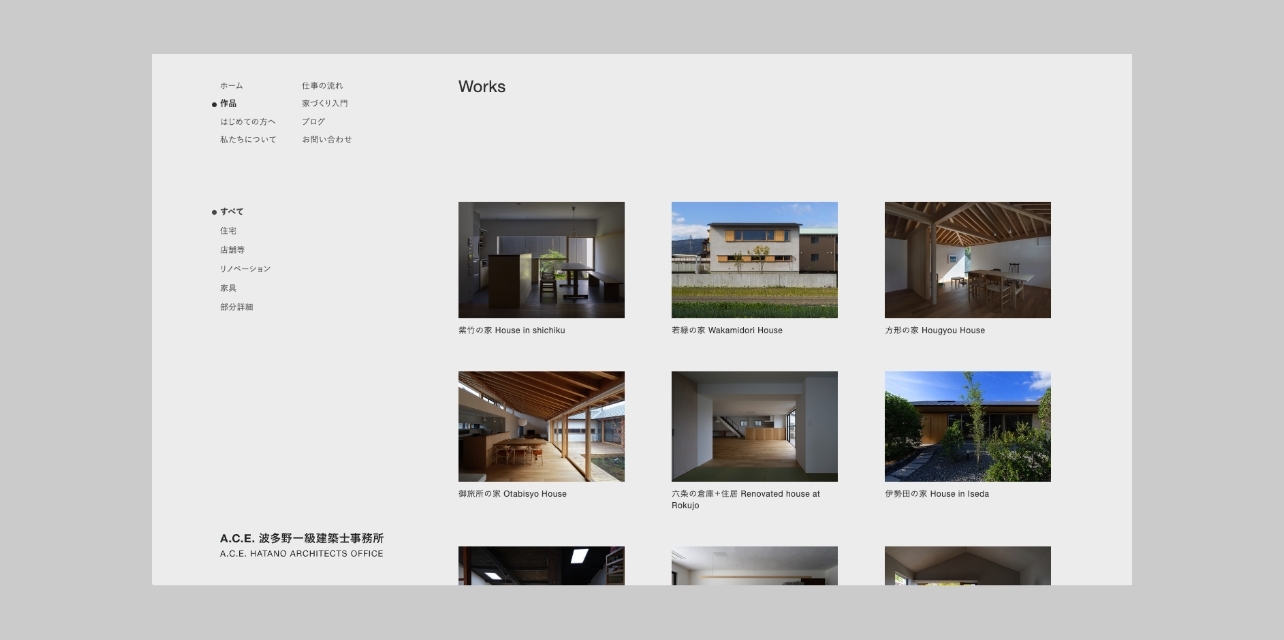Select the すべて category filter
The image size is (1284, 640).
pos(232,212)
